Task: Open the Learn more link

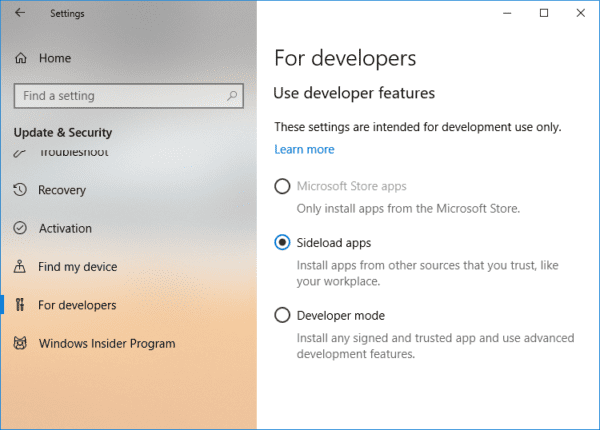Action: click(x=304, y=150)
